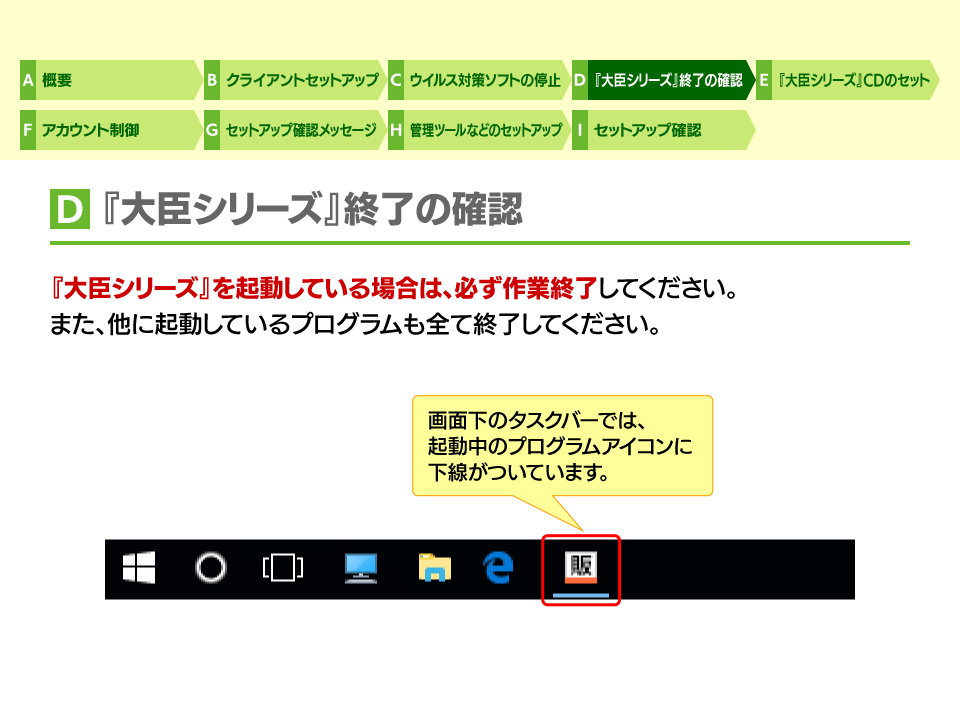The image size is (960, 720).
Task: Click the green D heading badge
Action: click(x=70, y=209)
